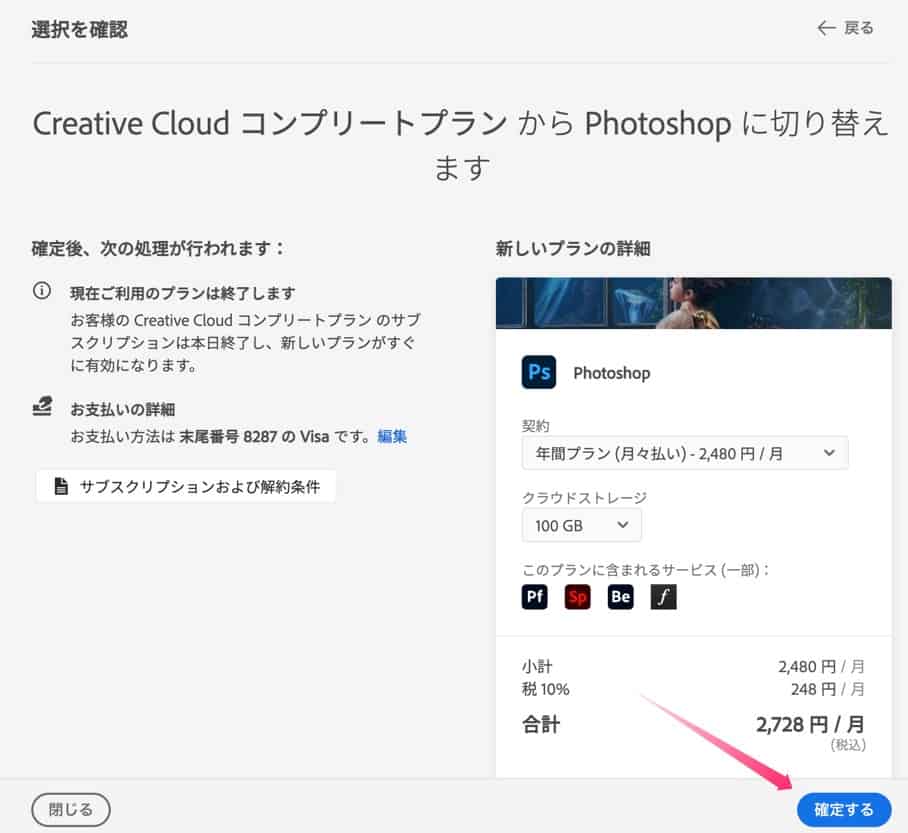Click the Adobe Portfolio Pf icon
This screenshot has width=908, height=833.
coord(535,597)
